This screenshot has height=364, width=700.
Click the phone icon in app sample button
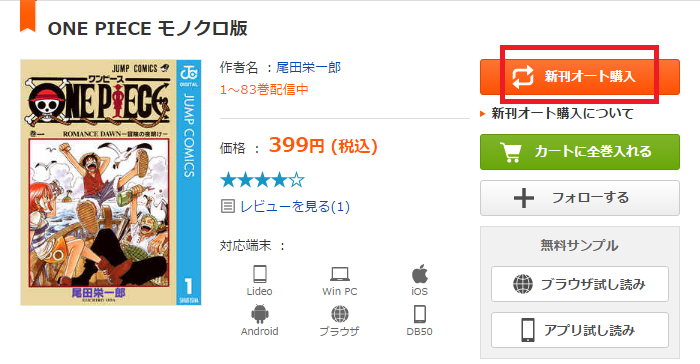click(528, 330)
